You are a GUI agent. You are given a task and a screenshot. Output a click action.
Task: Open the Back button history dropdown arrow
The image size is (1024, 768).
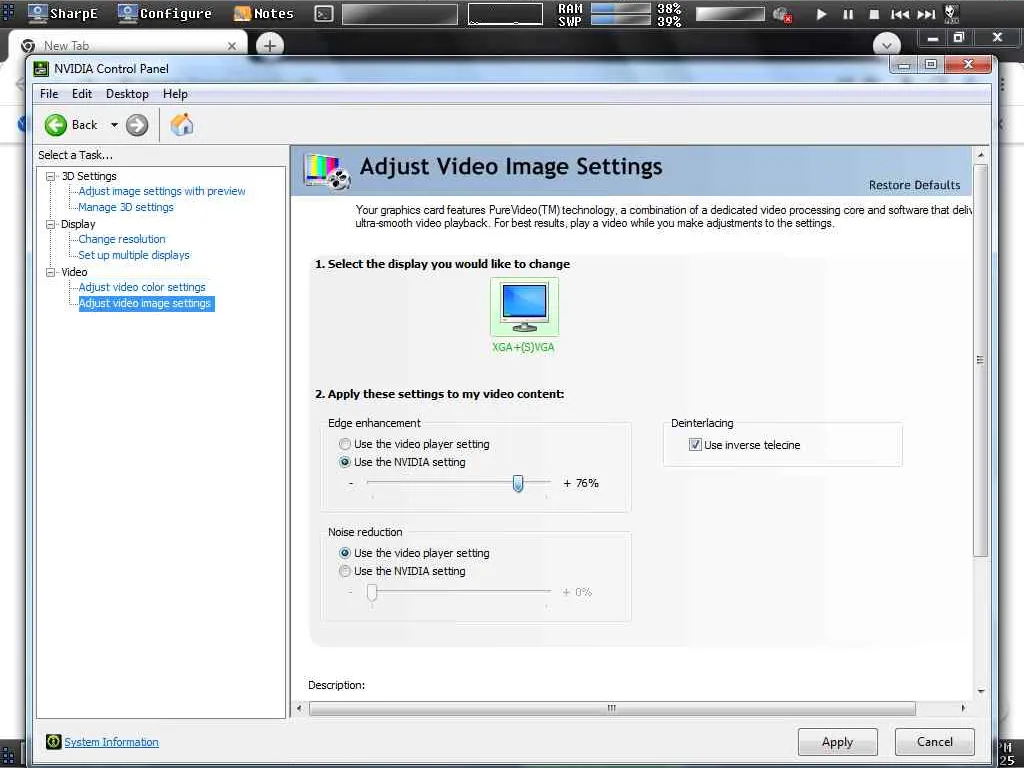(x=114, y=125)
